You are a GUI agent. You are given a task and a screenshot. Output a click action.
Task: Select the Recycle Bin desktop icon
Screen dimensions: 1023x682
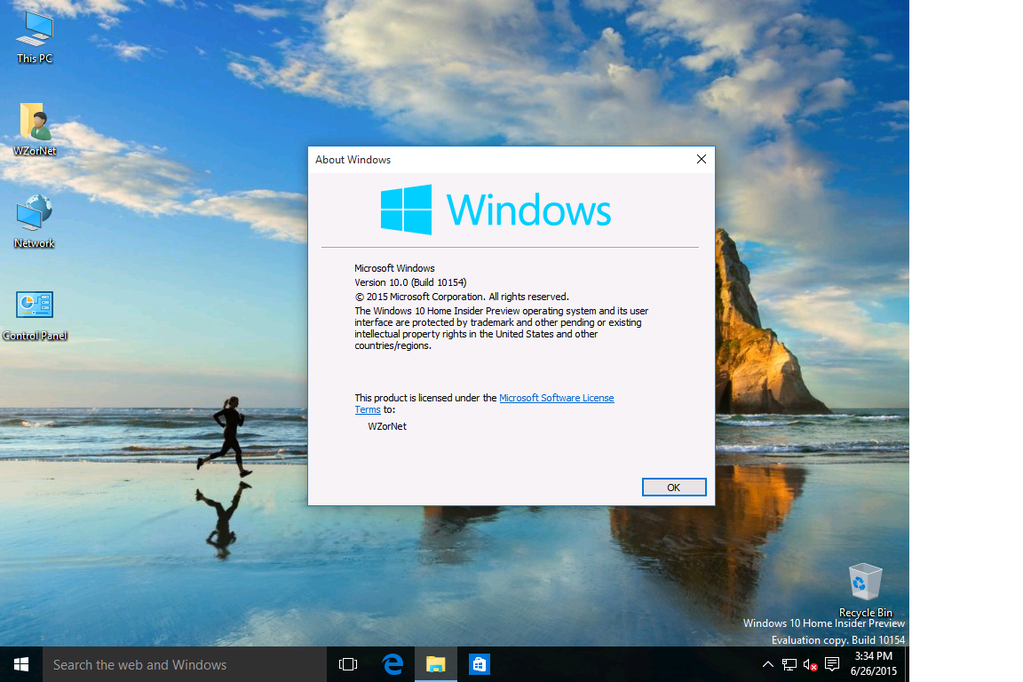click(x=865, y=590)
